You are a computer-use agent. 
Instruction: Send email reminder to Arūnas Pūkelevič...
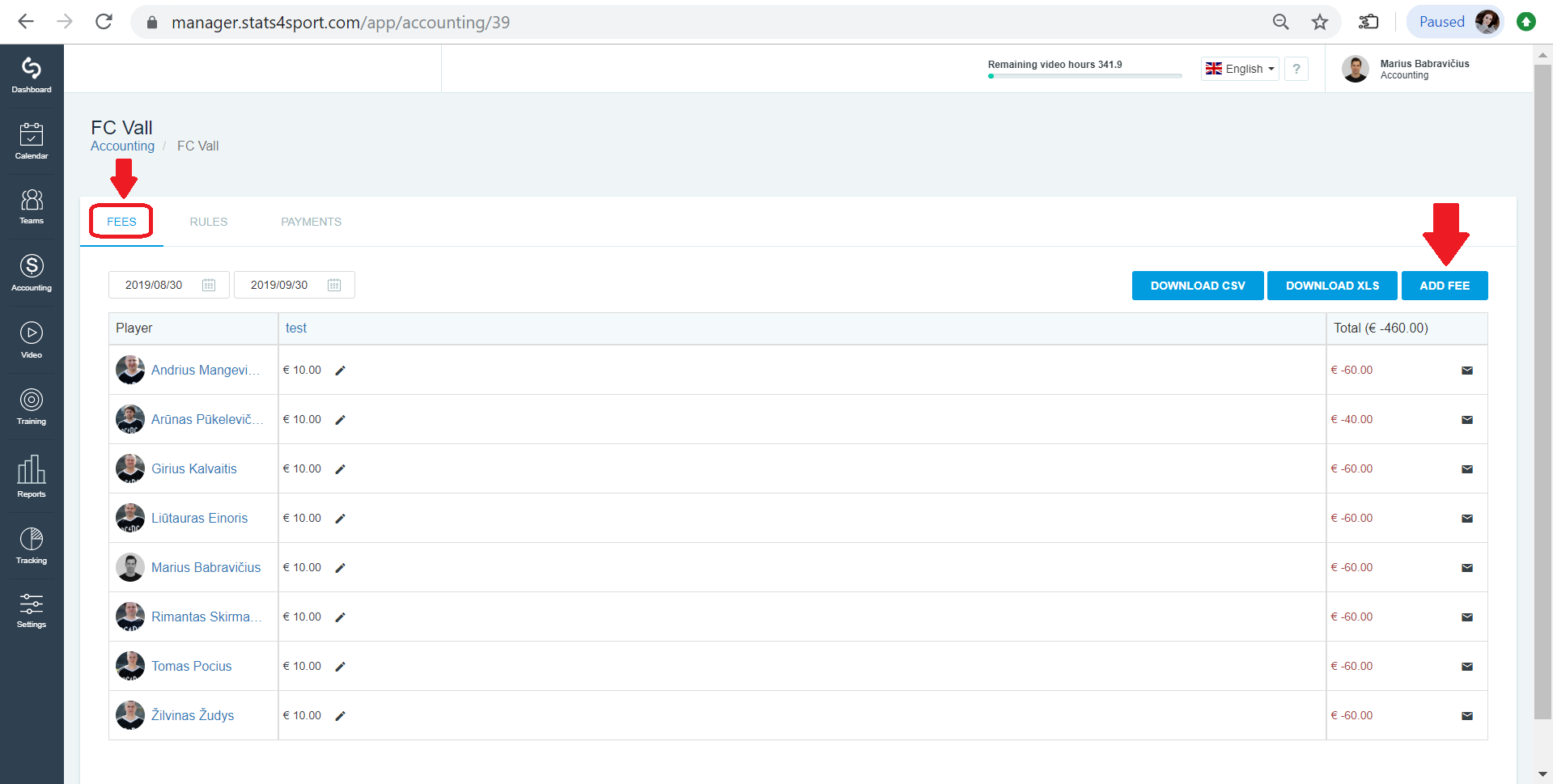[1467, 420]
